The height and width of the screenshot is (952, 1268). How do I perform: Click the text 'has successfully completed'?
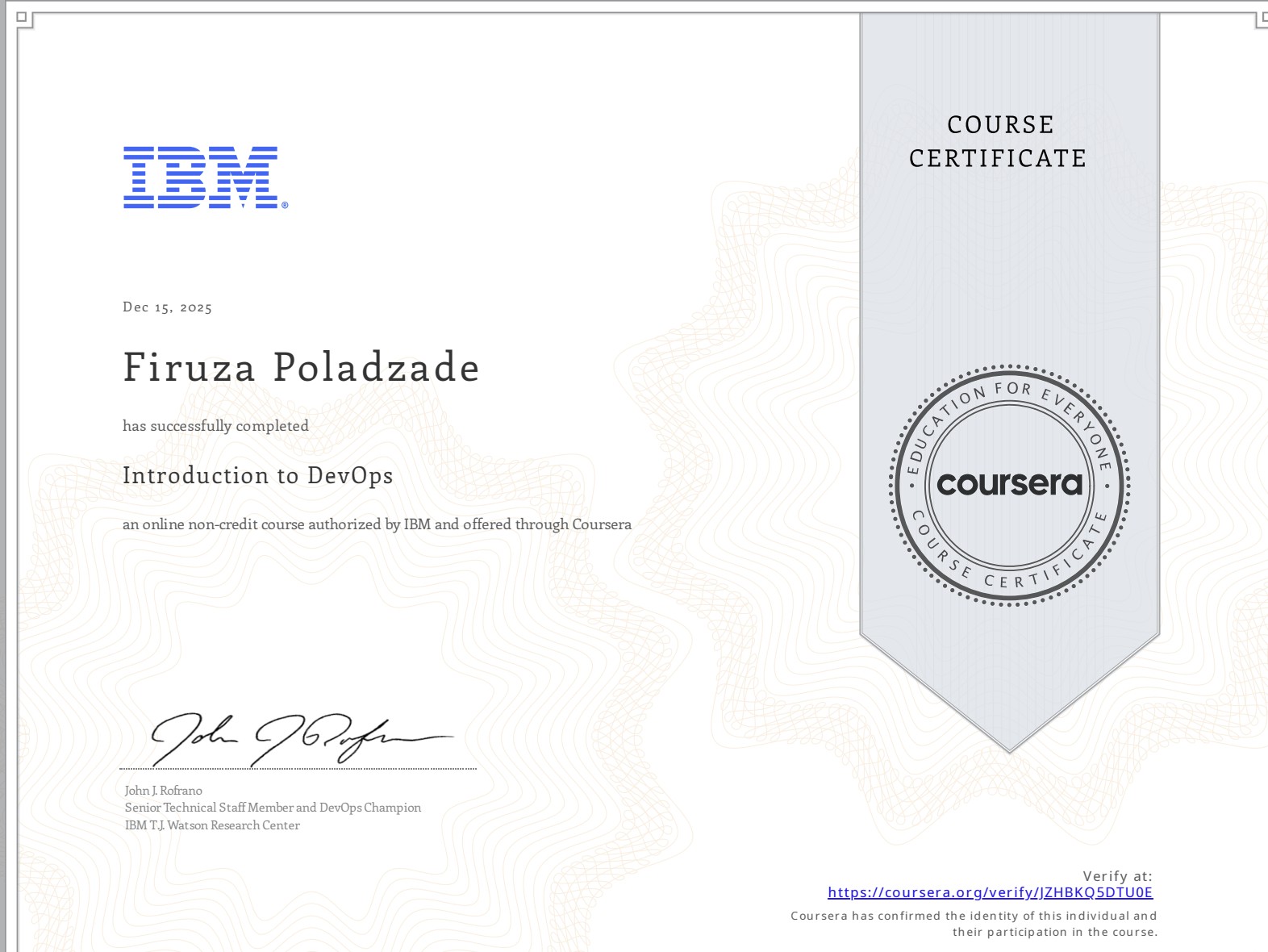215,426
